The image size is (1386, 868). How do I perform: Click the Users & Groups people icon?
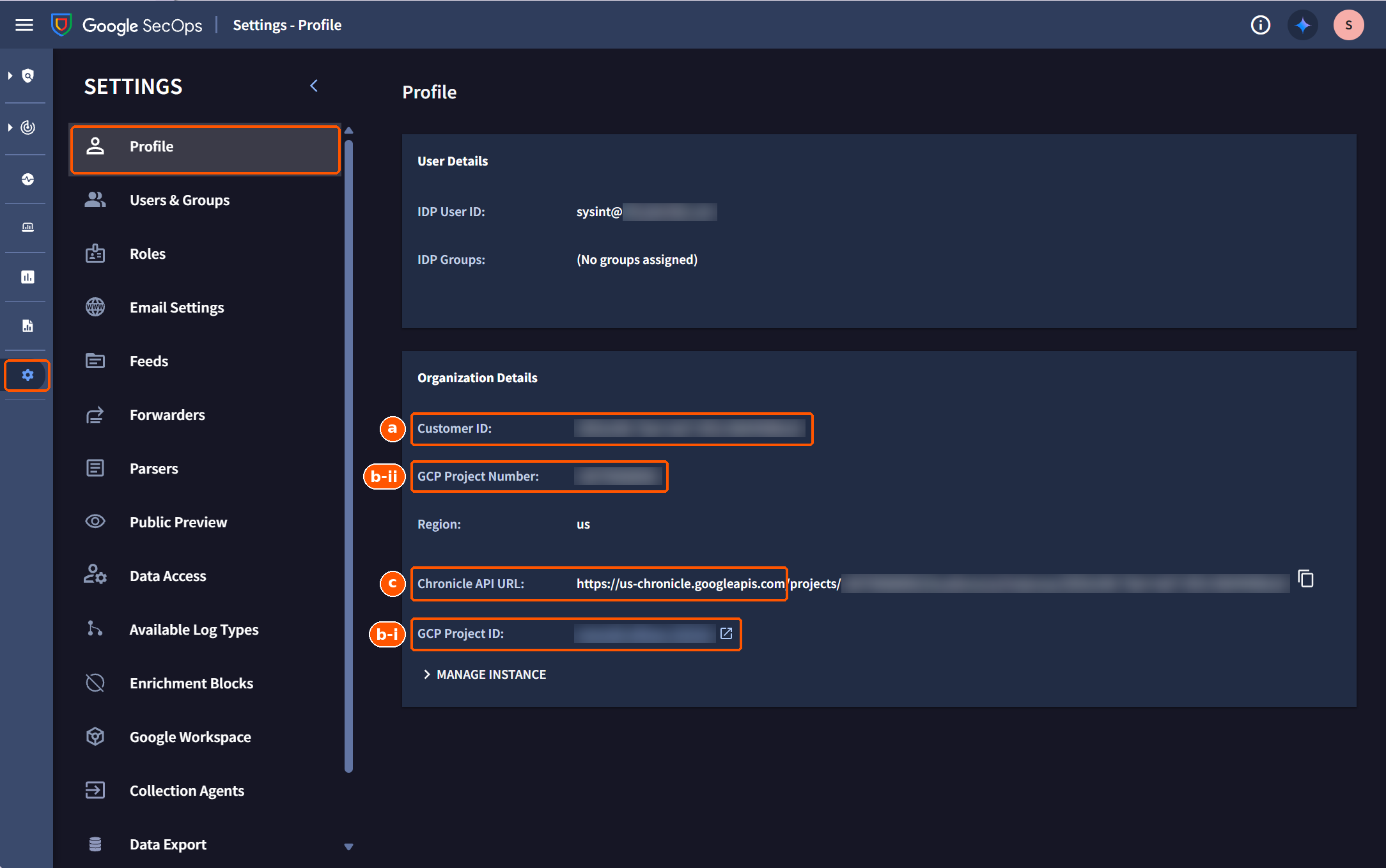point(95,200)
